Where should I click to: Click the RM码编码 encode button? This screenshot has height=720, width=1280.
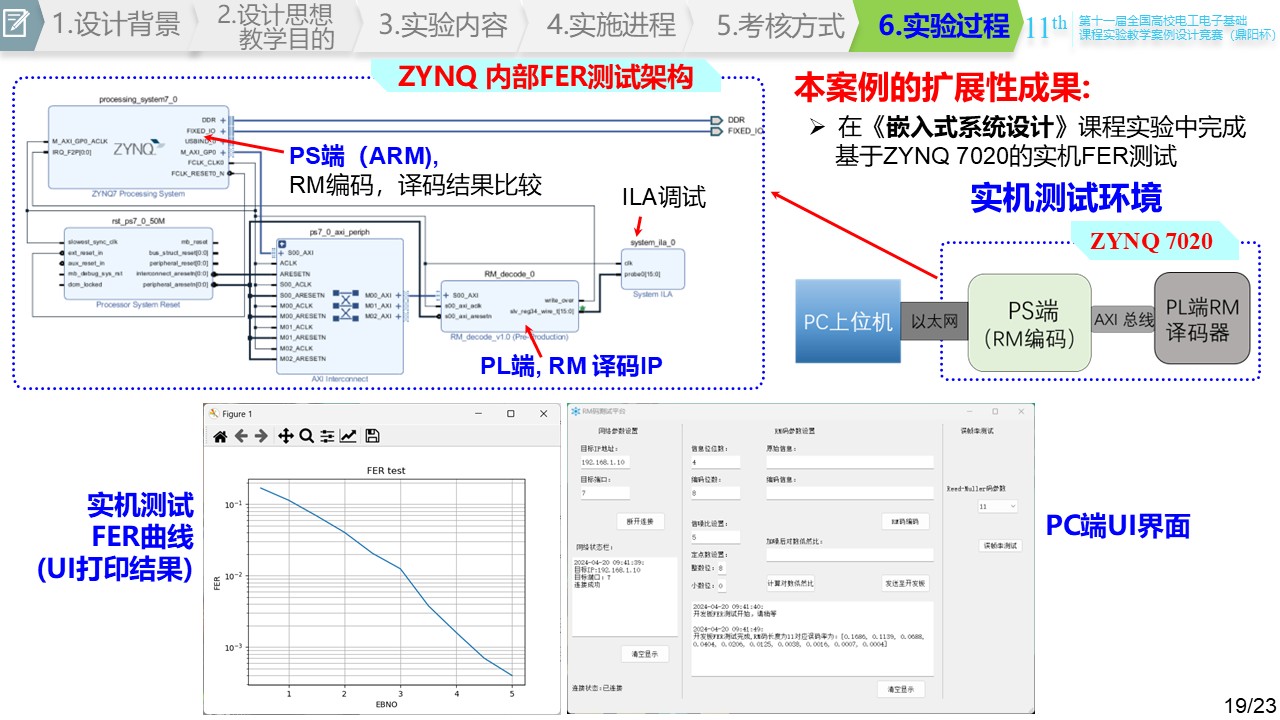coord(904,521)
